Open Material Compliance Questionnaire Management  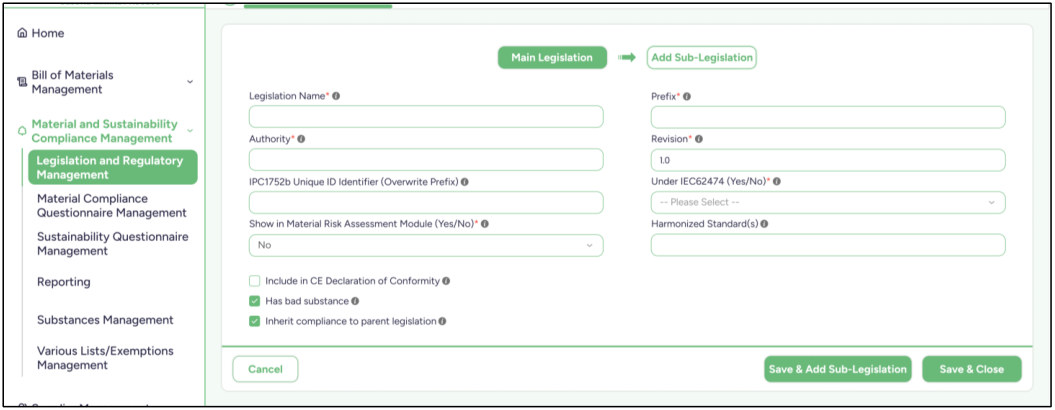(112, 206)
